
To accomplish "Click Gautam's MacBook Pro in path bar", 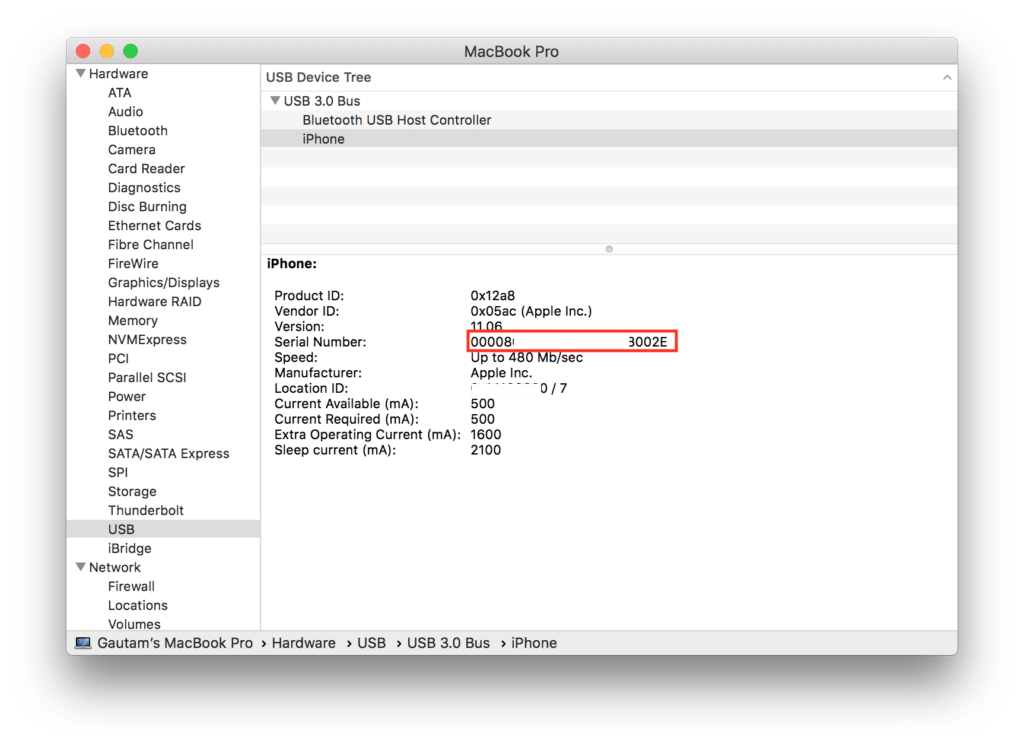I will pyautogui.click(x=175, y=643).
